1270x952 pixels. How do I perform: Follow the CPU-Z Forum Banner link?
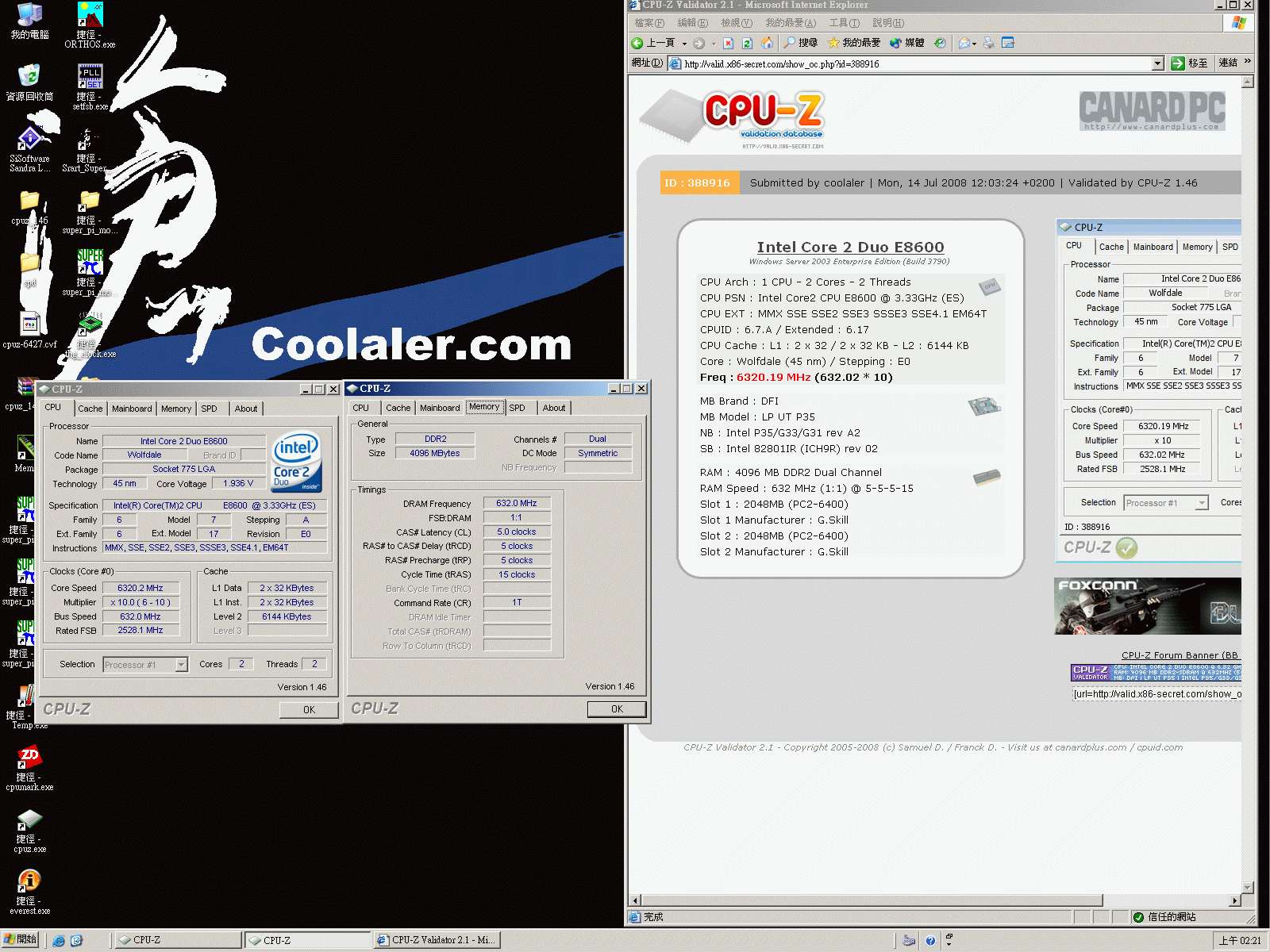(x=1180, y=655)
